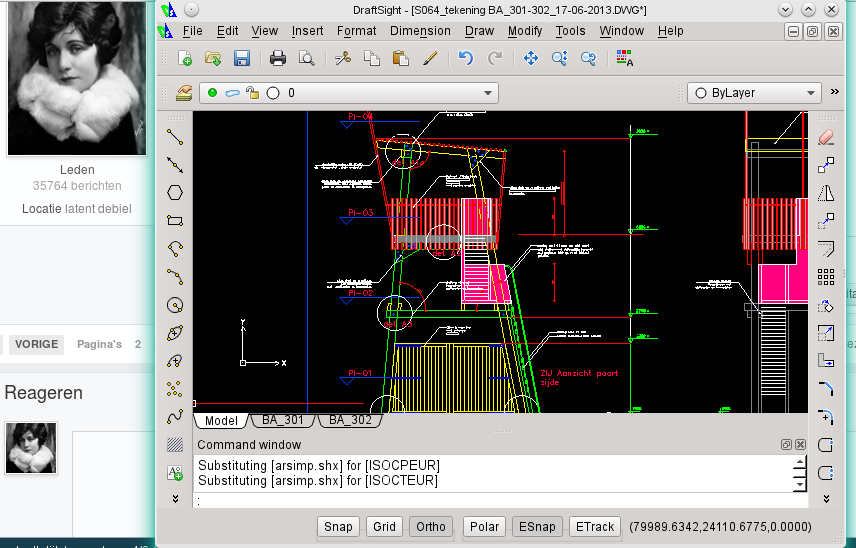Toggle the Grid display

tap(384, 527)
